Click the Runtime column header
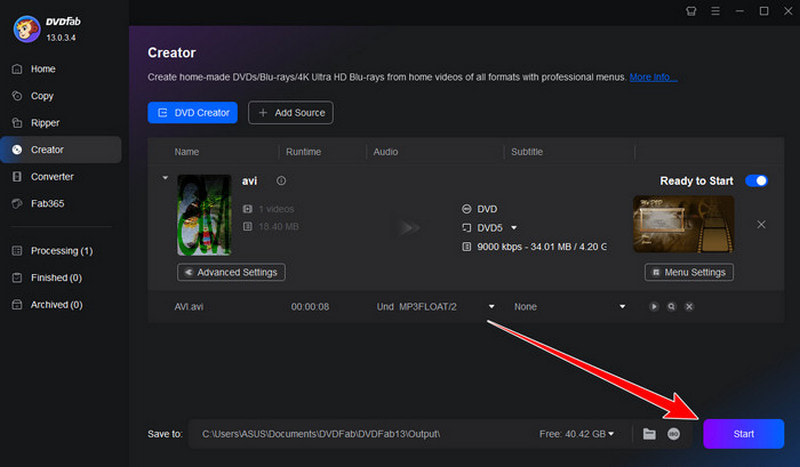 click(304, 152)
